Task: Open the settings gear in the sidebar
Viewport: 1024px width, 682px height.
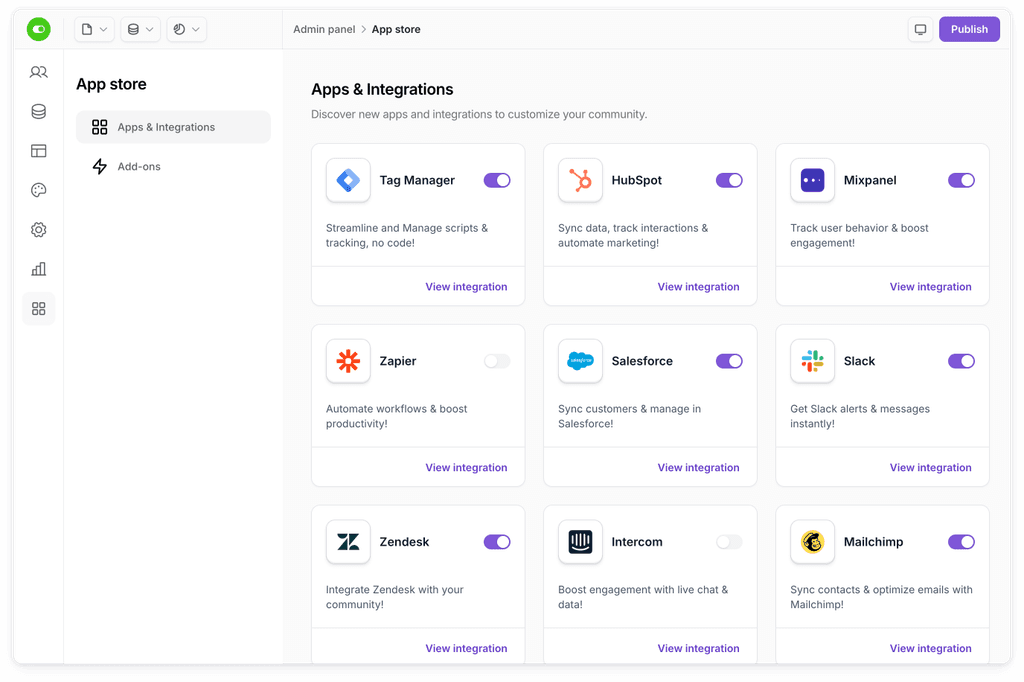Action: coord(39,230)
